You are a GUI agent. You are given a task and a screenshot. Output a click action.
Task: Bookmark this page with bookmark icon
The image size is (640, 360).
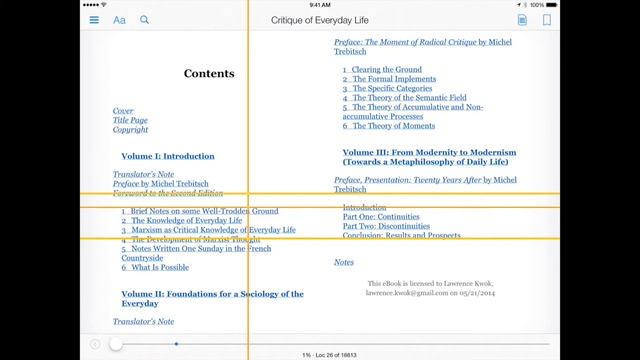(x=547, y=20)
